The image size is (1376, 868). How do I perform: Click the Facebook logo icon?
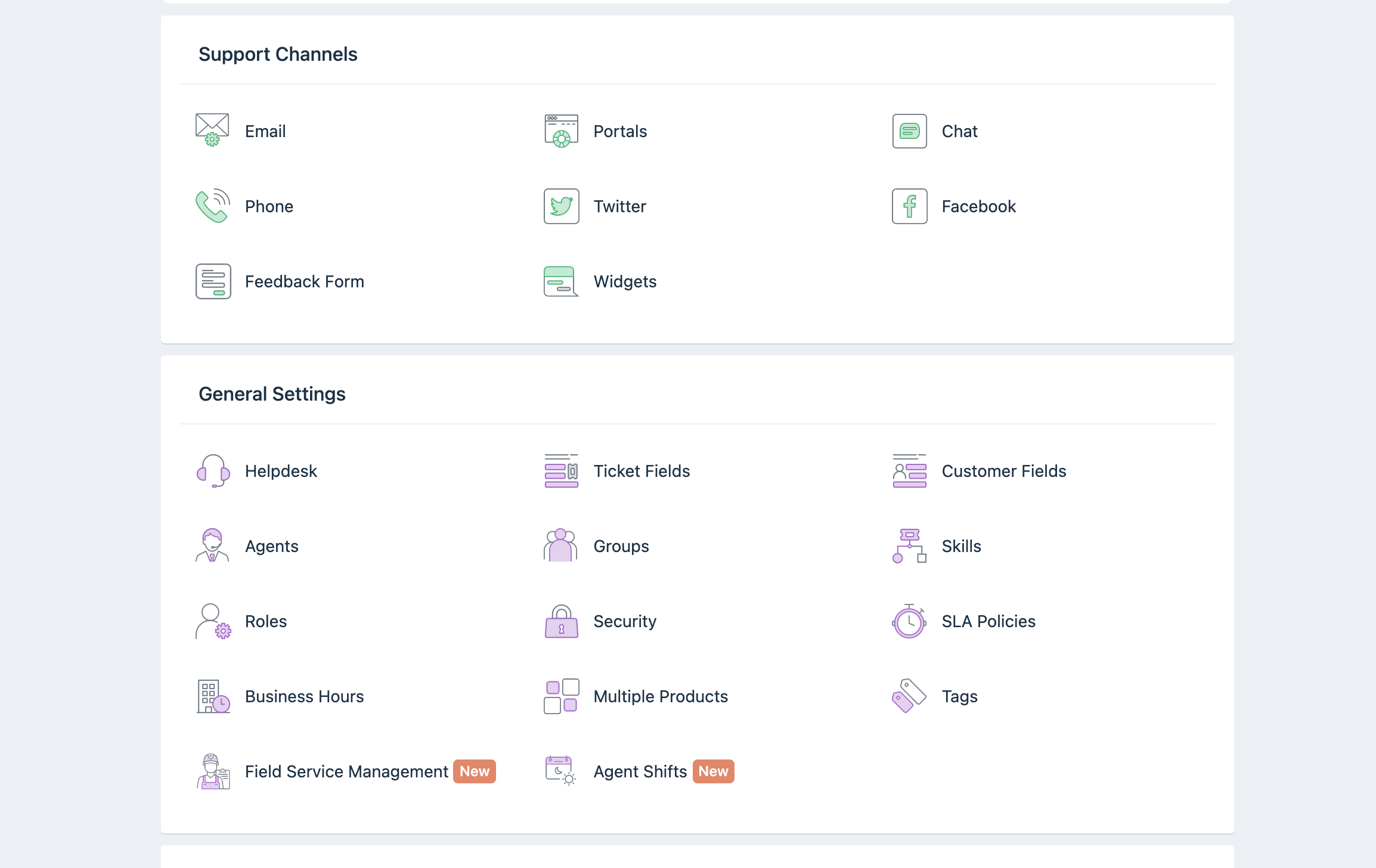[x=909, y=206]
